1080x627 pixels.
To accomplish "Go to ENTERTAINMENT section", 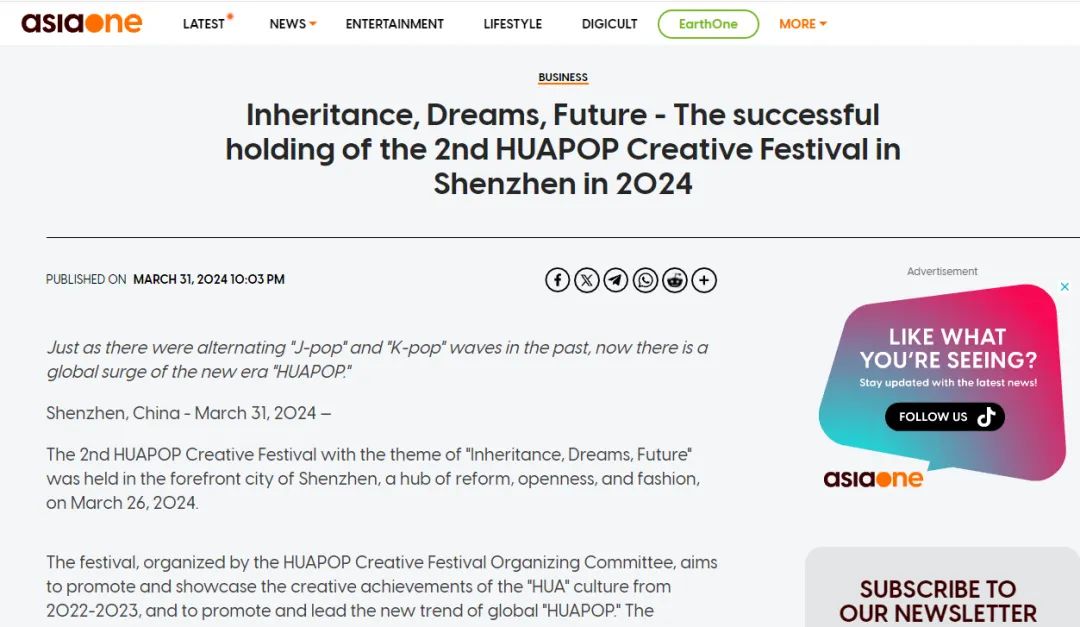I will tap(395, 23).
